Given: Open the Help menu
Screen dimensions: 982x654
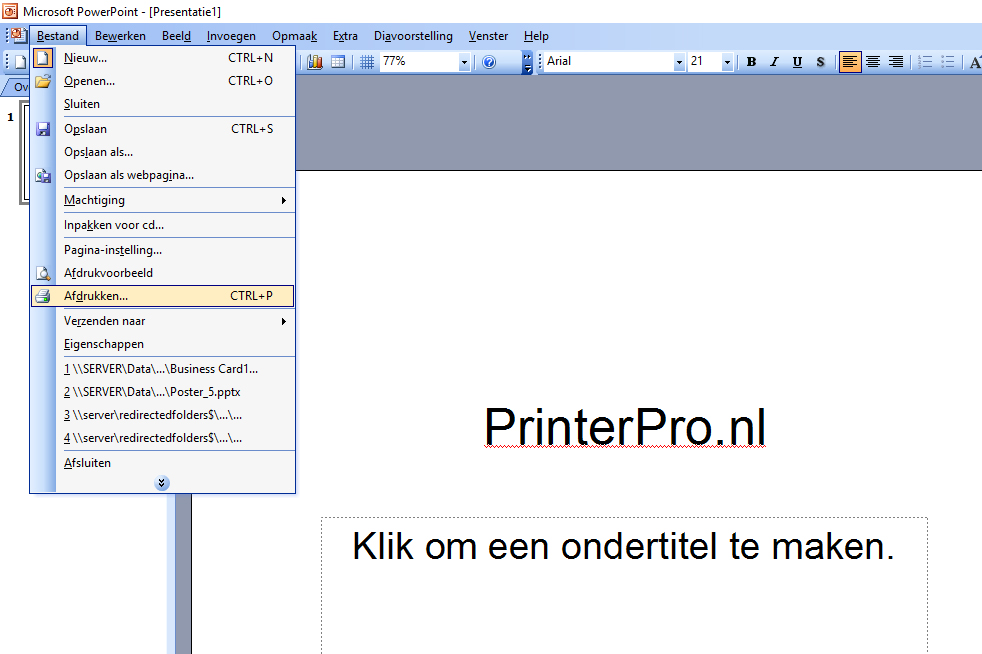Looking at the screenshot, I should (536, 36).
